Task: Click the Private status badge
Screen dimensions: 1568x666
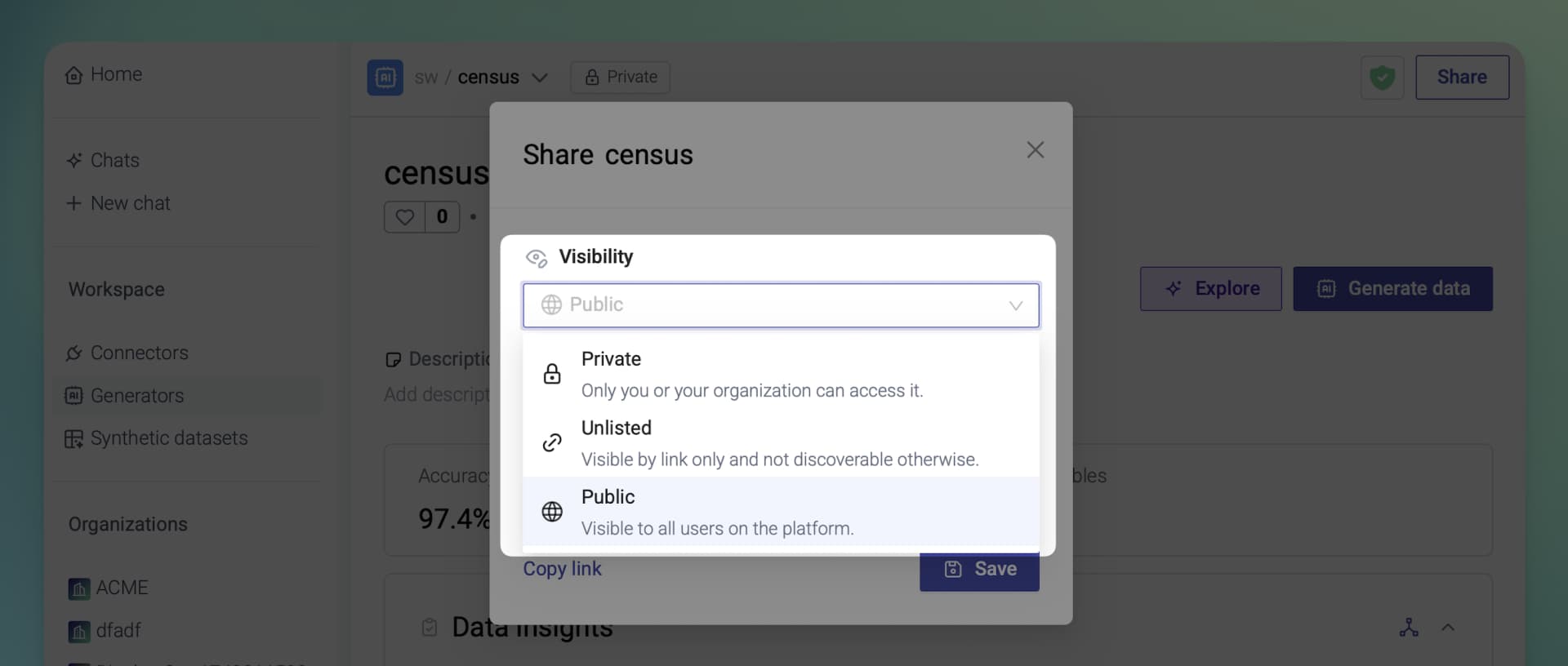Action: pyautogui.click(x=621, y=78)
